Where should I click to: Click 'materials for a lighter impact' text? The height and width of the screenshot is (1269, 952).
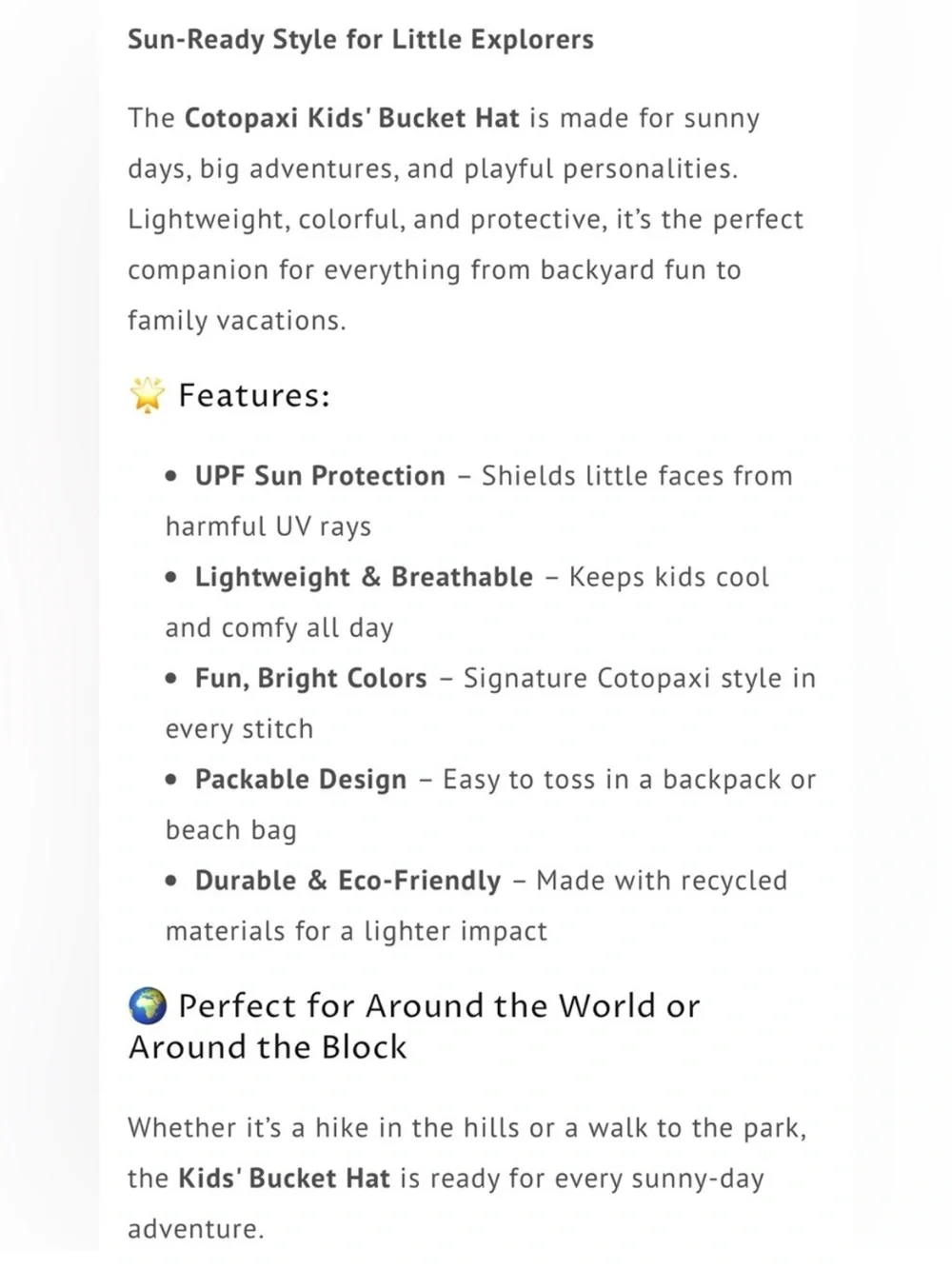(356, 931)
